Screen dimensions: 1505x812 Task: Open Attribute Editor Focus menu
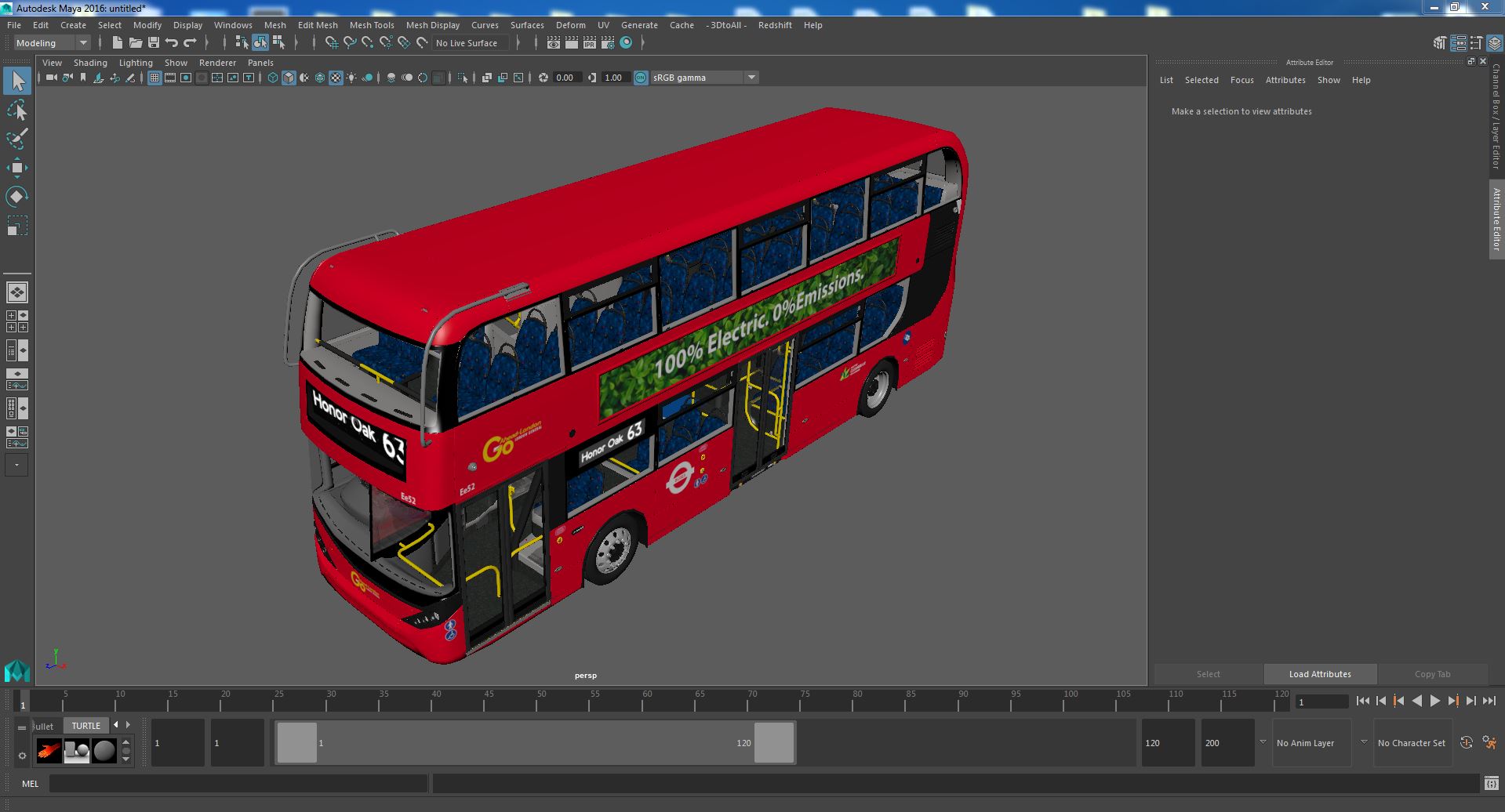[x=1241, y=80]
